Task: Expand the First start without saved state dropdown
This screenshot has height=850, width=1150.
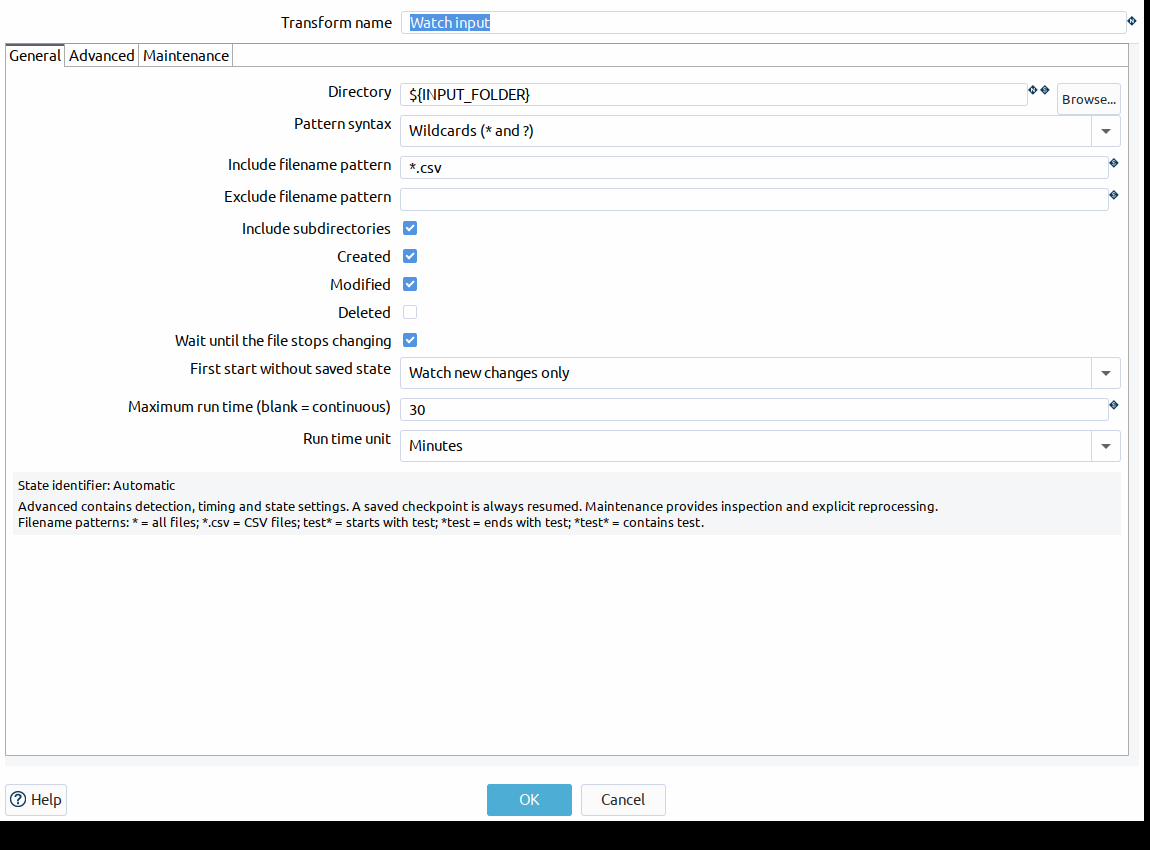Action: tap(1105, 373)
